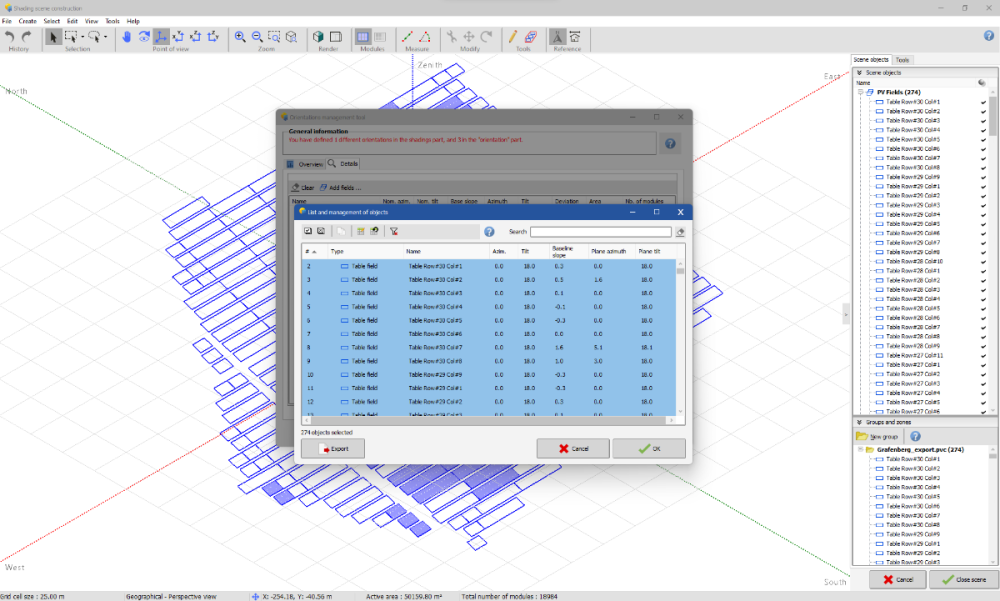The height and width of the screenshot is (601, 1000).
Task: Click the pencil icon in Tools group
Action: point(513,37)
